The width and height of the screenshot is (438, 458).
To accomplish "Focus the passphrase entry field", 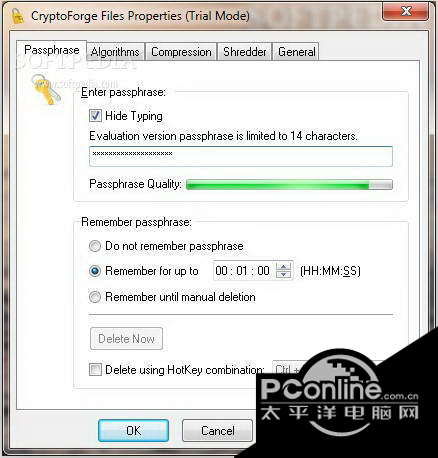I will (241, 156).
